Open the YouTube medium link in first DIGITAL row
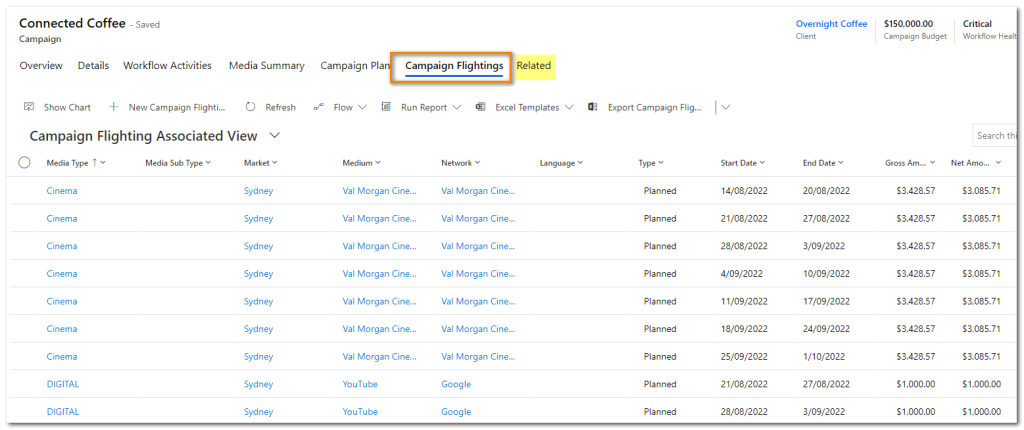Image resolution: width=1024 pixels, height=430 pixels. (360, 384)
